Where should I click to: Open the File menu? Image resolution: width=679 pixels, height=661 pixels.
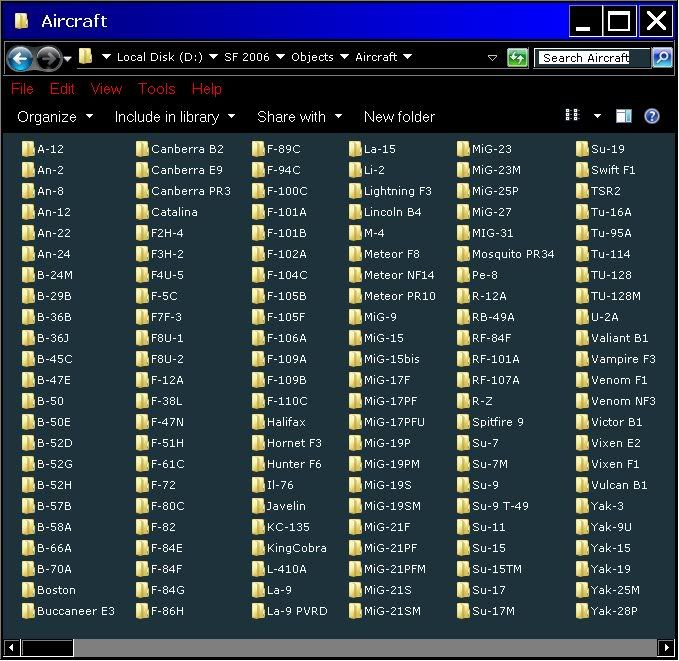(x=22, y=89)
